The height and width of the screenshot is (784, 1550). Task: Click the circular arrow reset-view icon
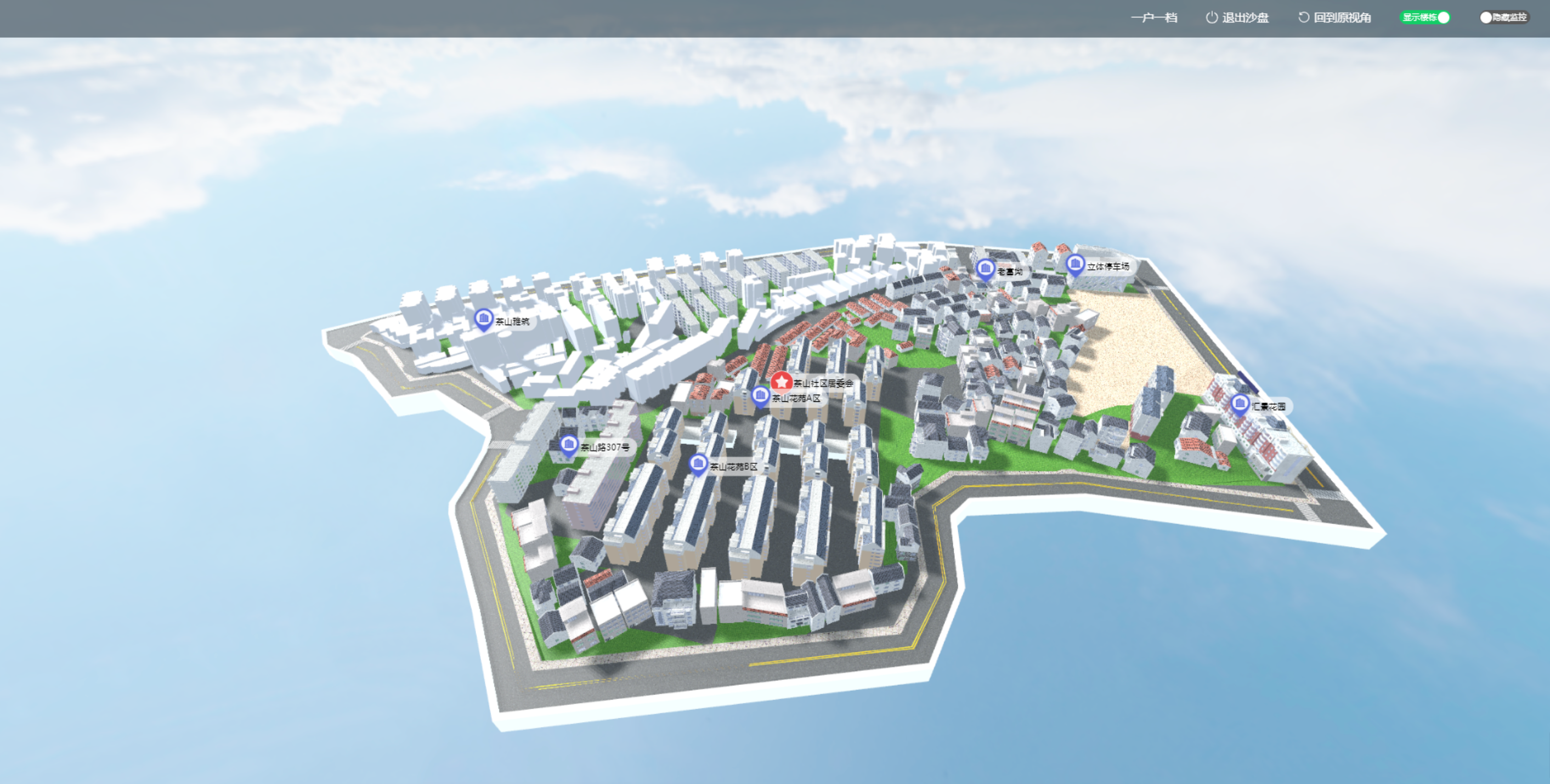pos(1303,18)
